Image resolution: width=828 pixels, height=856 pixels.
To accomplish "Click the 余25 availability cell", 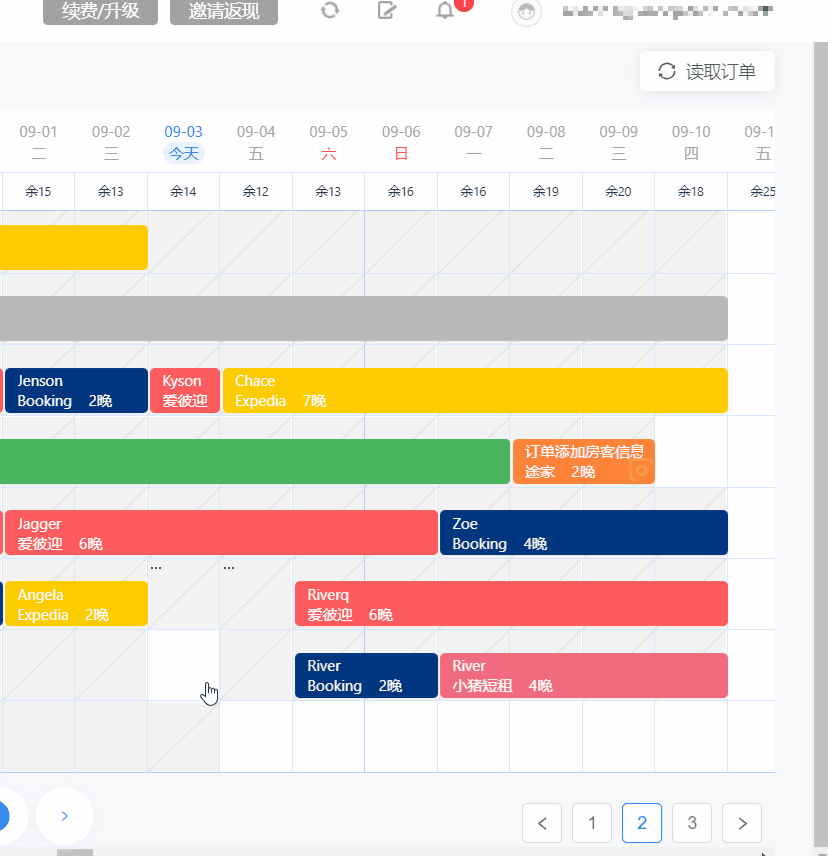I will (752, 192).
